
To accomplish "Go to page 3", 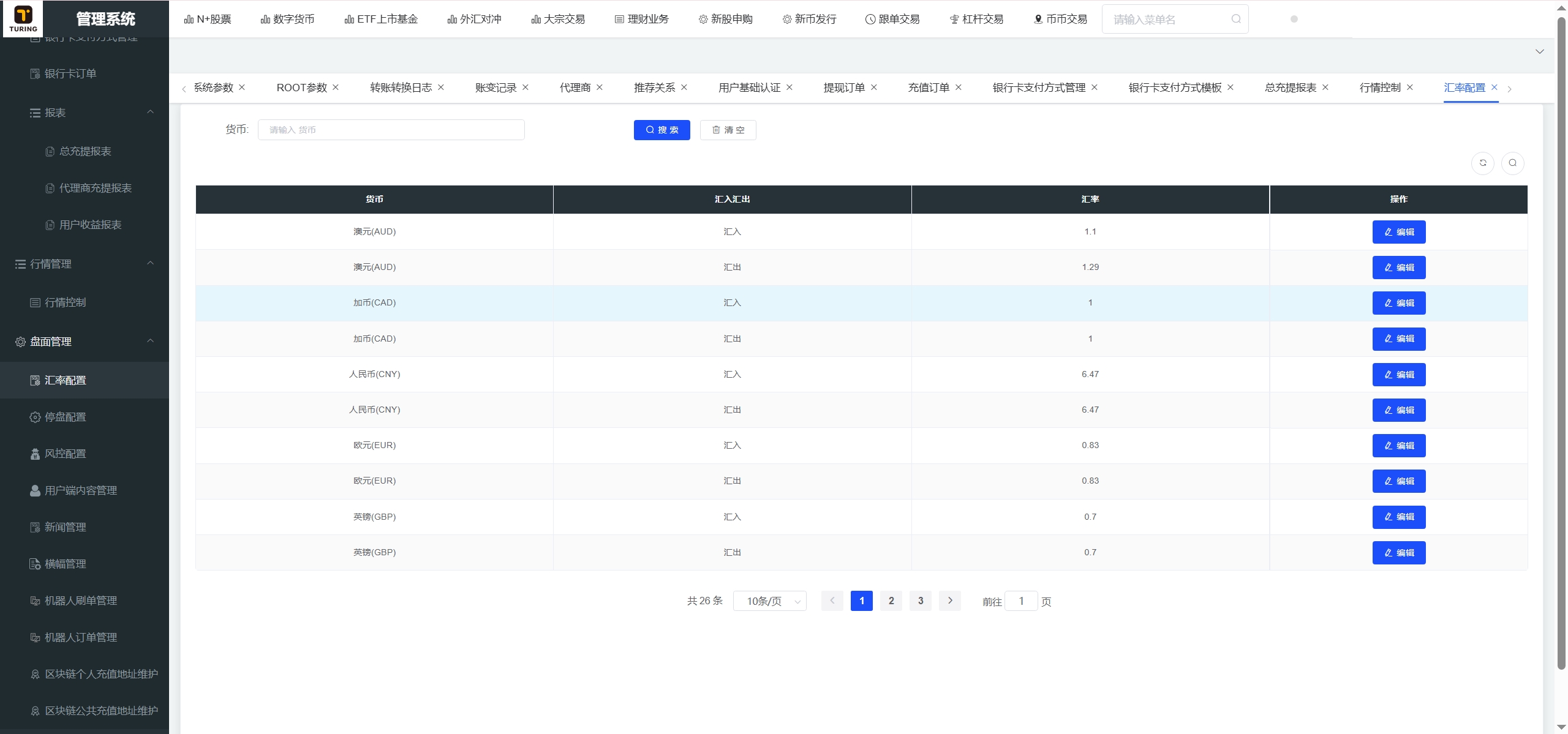I will point(921,601).
